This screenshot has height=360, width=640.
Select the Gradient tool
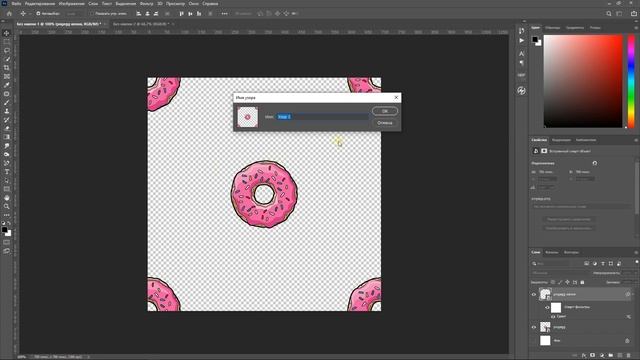[7, 137]
